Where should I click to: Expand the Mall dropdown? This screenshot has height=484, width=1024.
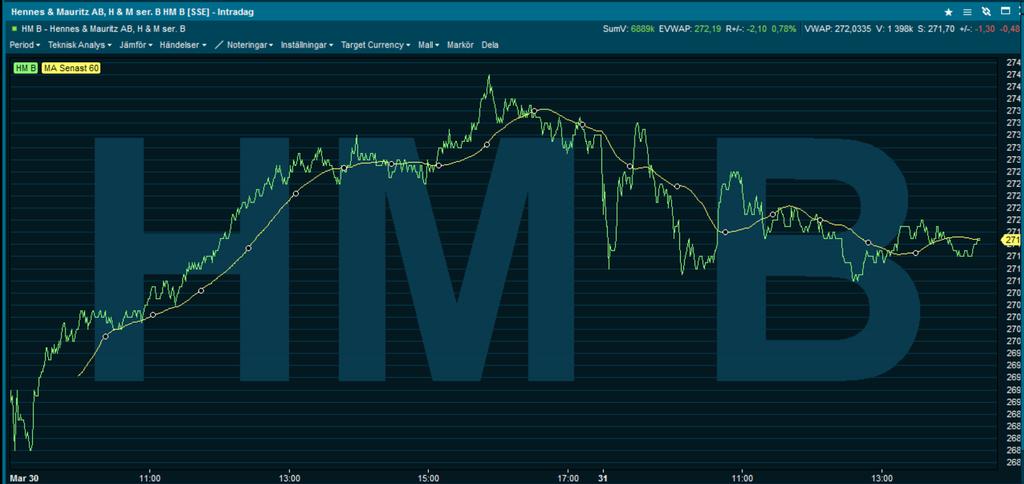pos(428,45)
